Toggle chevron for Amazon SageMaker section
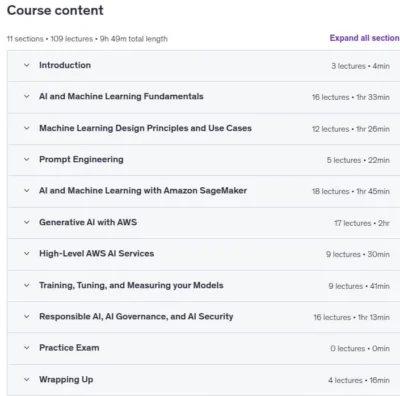 tap(27, 191)
